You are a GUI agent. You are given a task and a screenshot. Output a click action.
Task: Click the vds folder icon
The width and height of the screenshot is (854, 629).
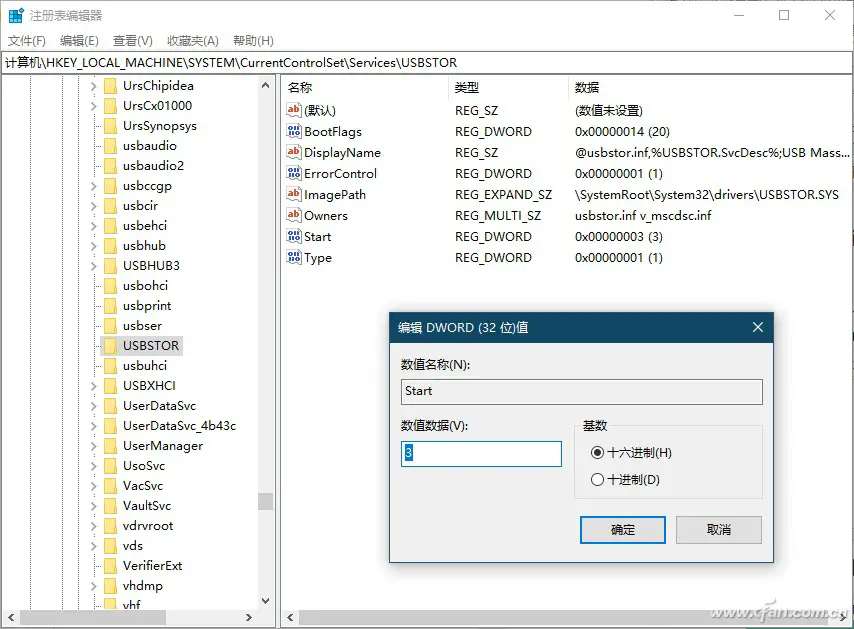tap(110, 546)
